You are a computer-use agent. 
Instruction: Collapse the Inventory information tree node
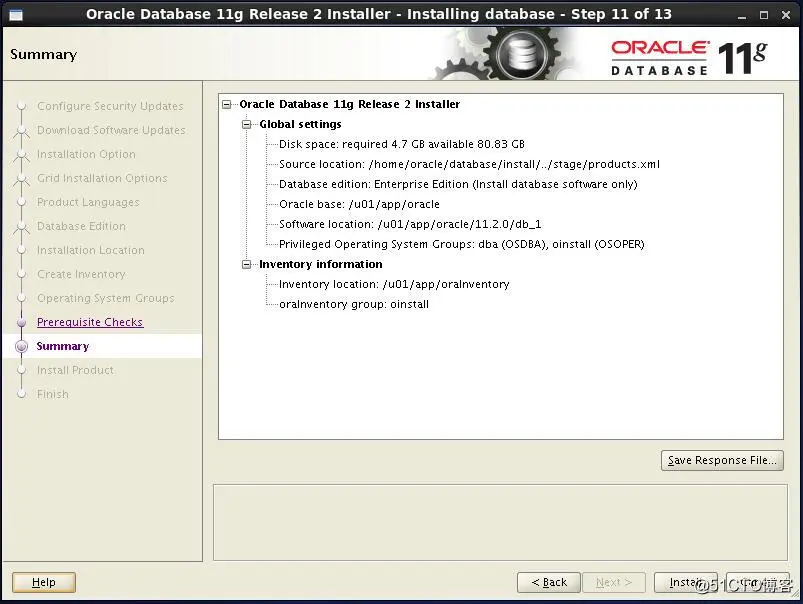(246, 264)
